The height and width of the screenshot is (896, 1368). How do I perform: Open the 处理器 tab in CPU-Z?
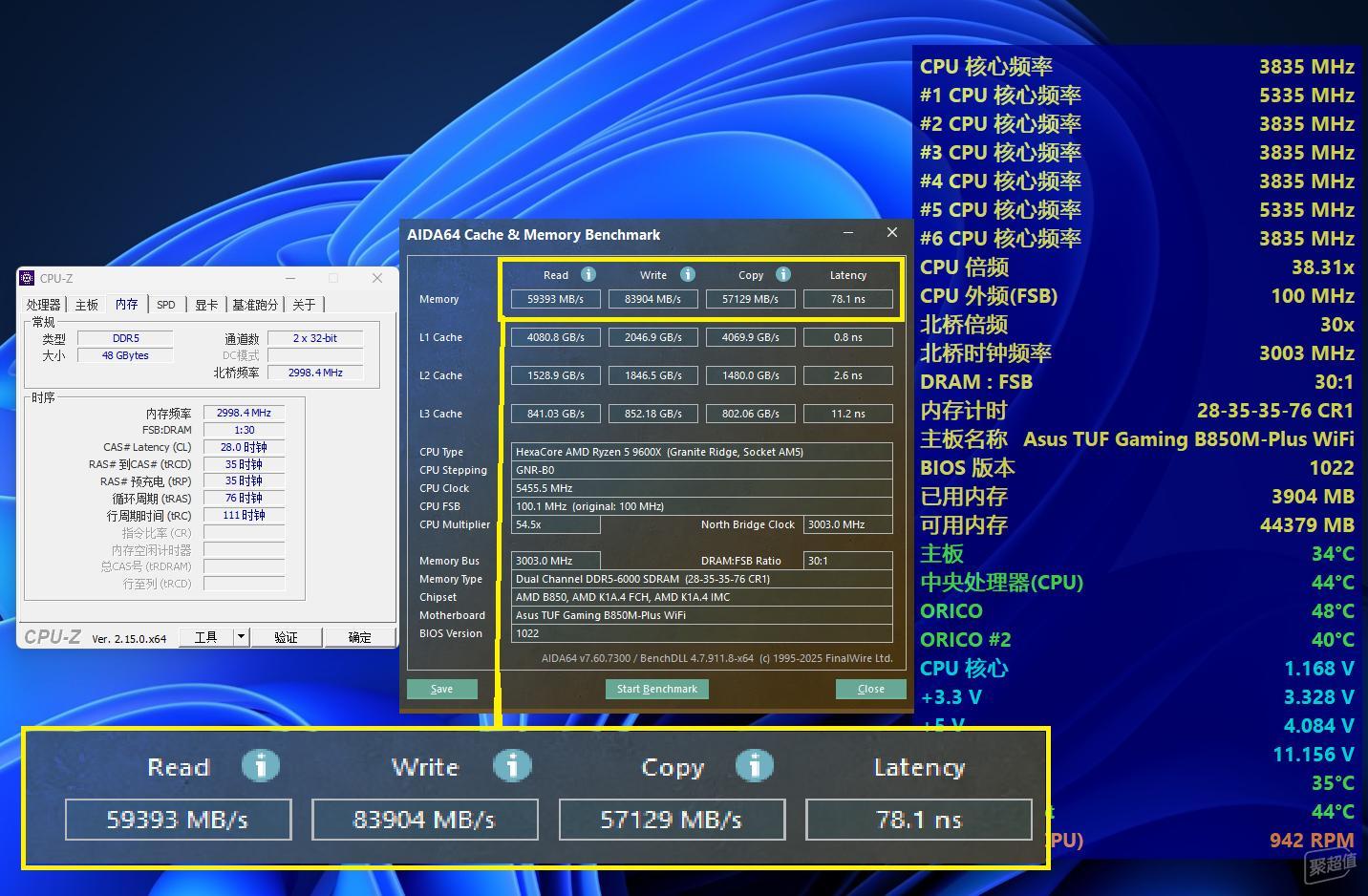tap(44, 305)
